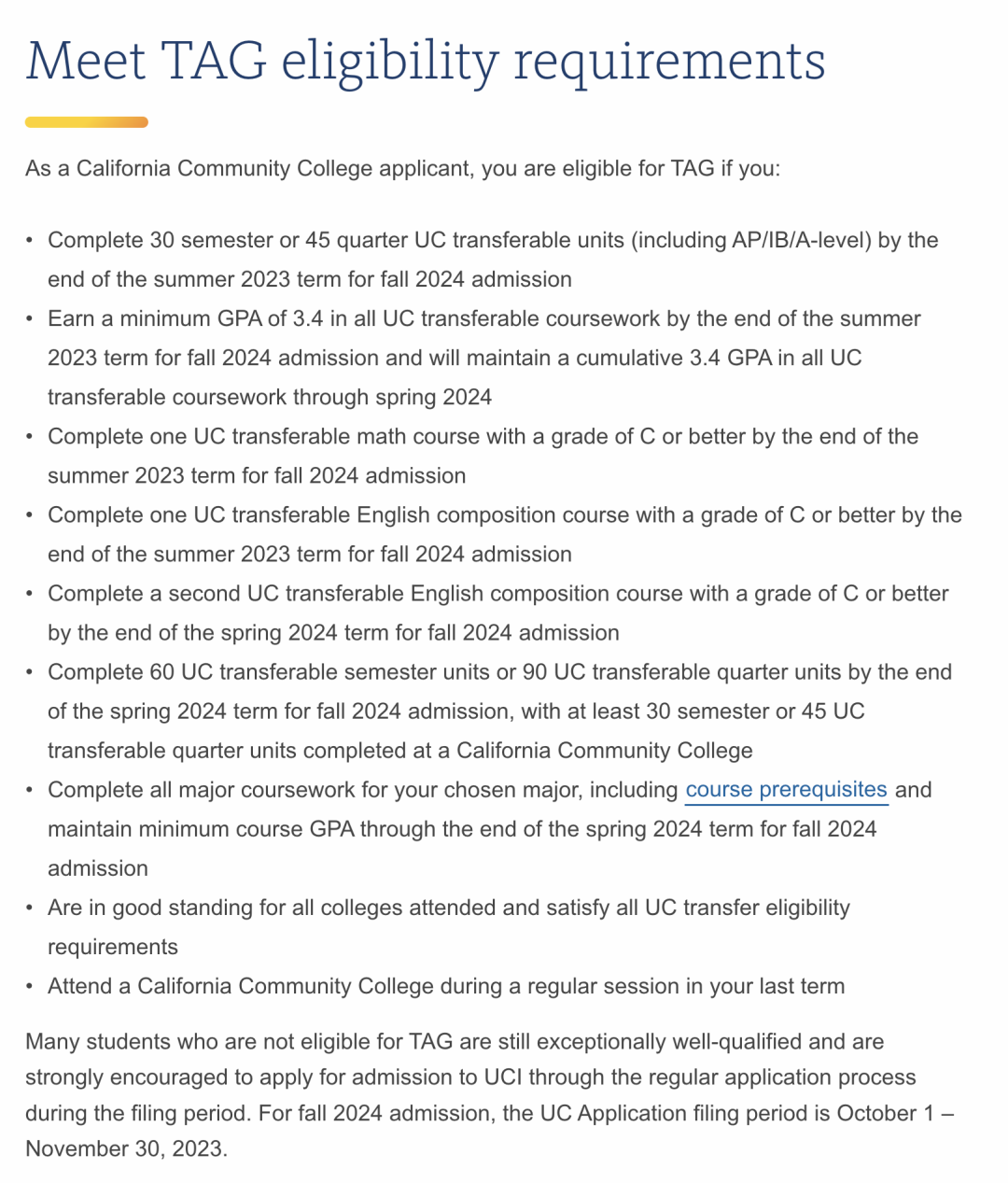Click the Attend a California Community College bullet
The height and width of the screenshot is (1183, 1008).
tap(446, 987)
